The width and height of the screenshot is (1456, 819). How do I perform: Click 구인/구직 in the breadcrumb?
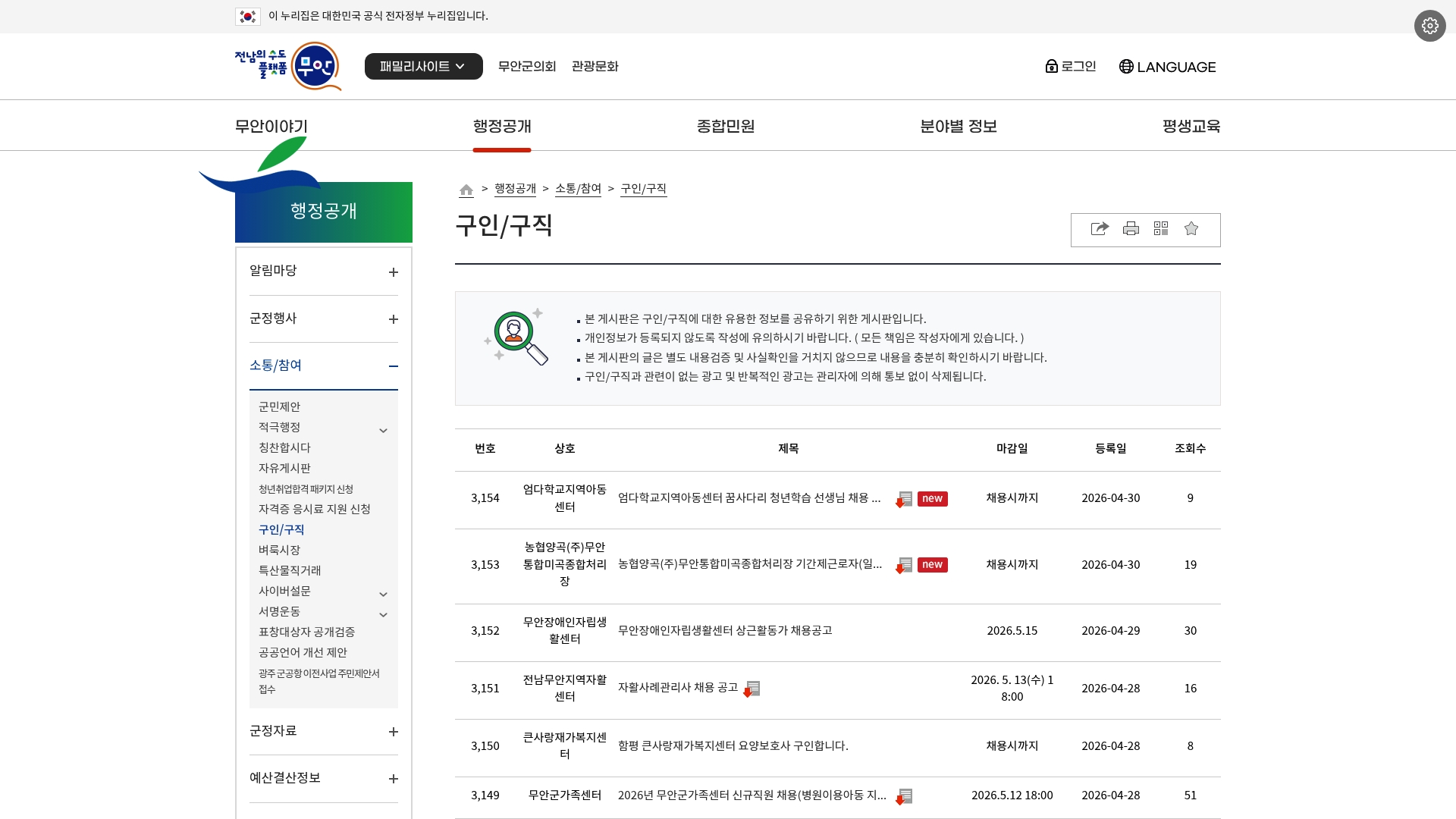tap(643, 189)
